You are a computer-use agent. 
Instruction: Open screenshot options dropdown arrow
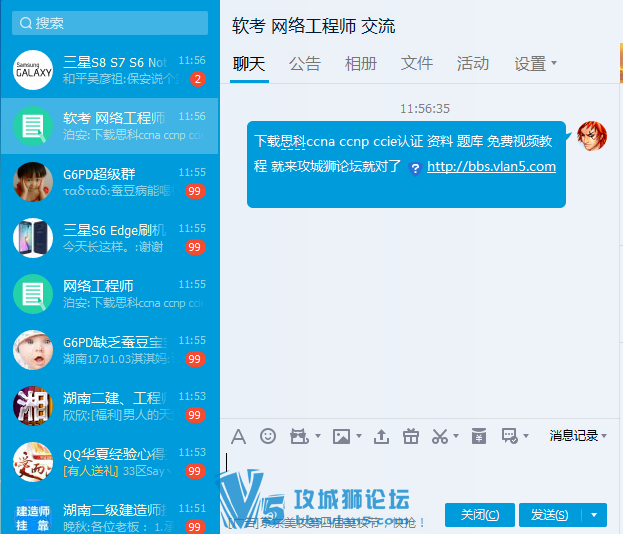(457, 437)
